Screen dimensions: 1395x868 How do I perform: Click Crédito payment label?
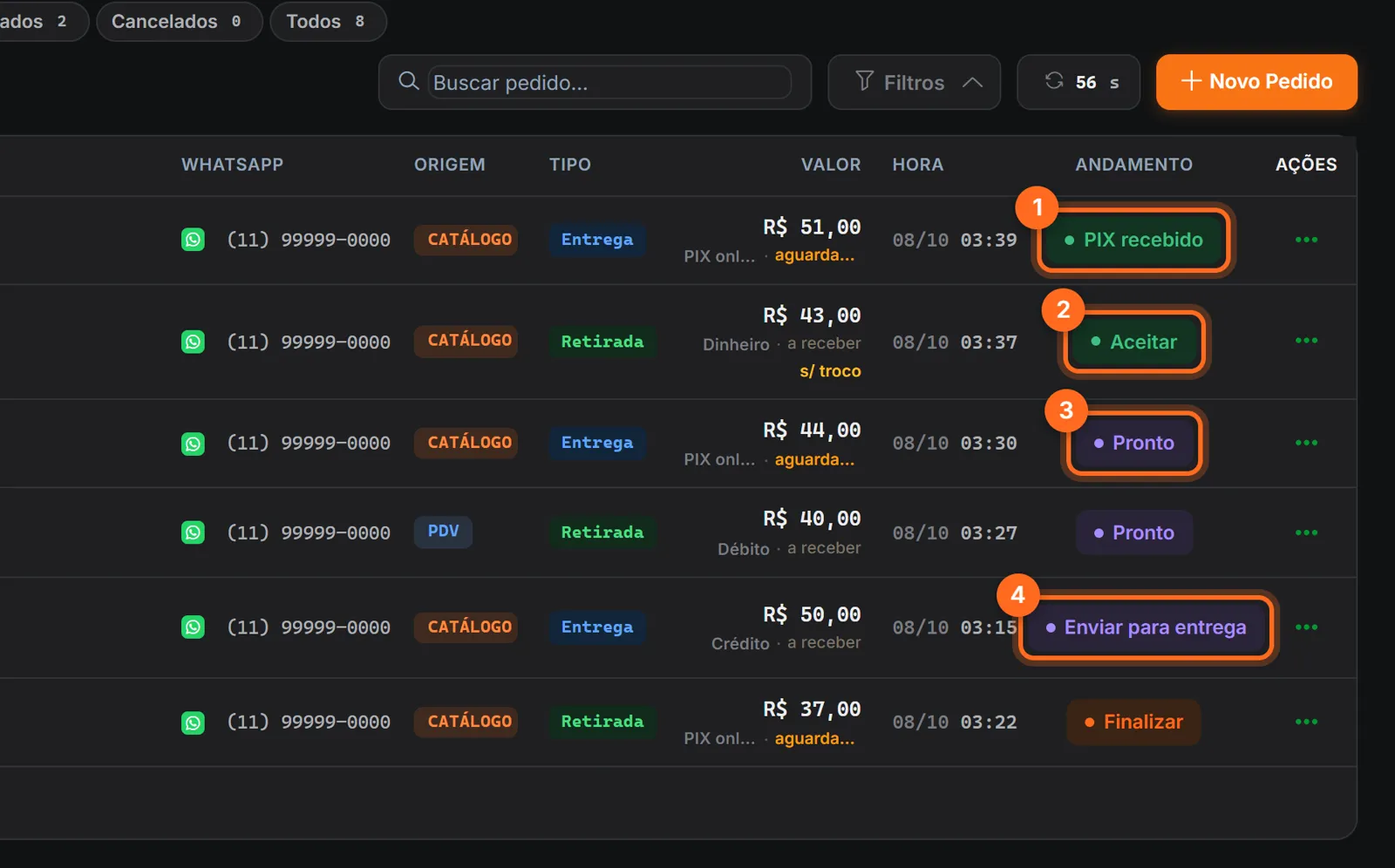pyautogui.click(x=740, y=643)
